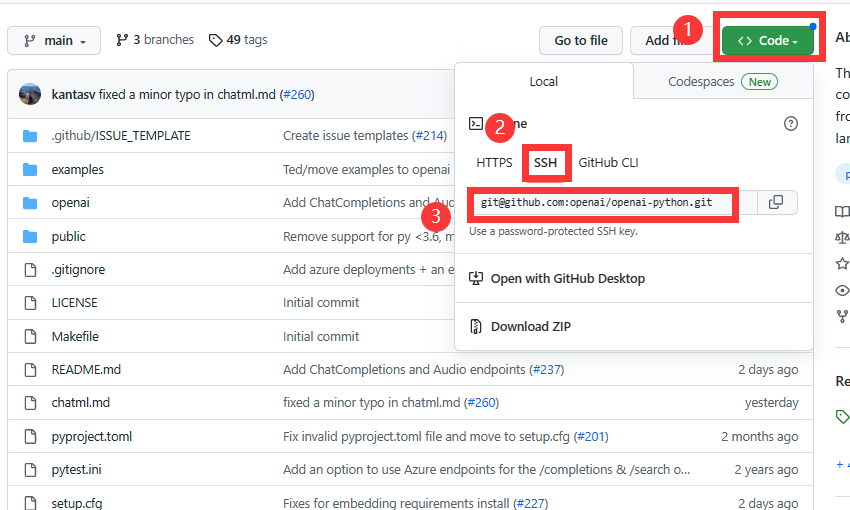Open the examples folder
Image resolution: width=850 pixels, height=510 pixels.
78,170
